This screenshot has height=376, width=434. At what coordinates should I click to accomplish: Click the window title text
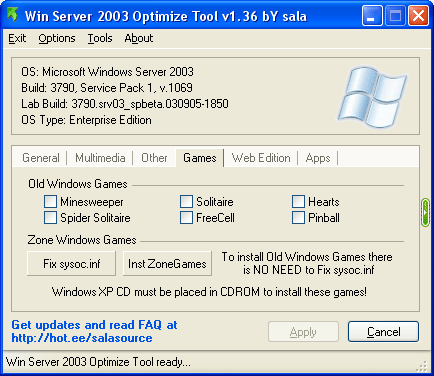pos(166,16)
